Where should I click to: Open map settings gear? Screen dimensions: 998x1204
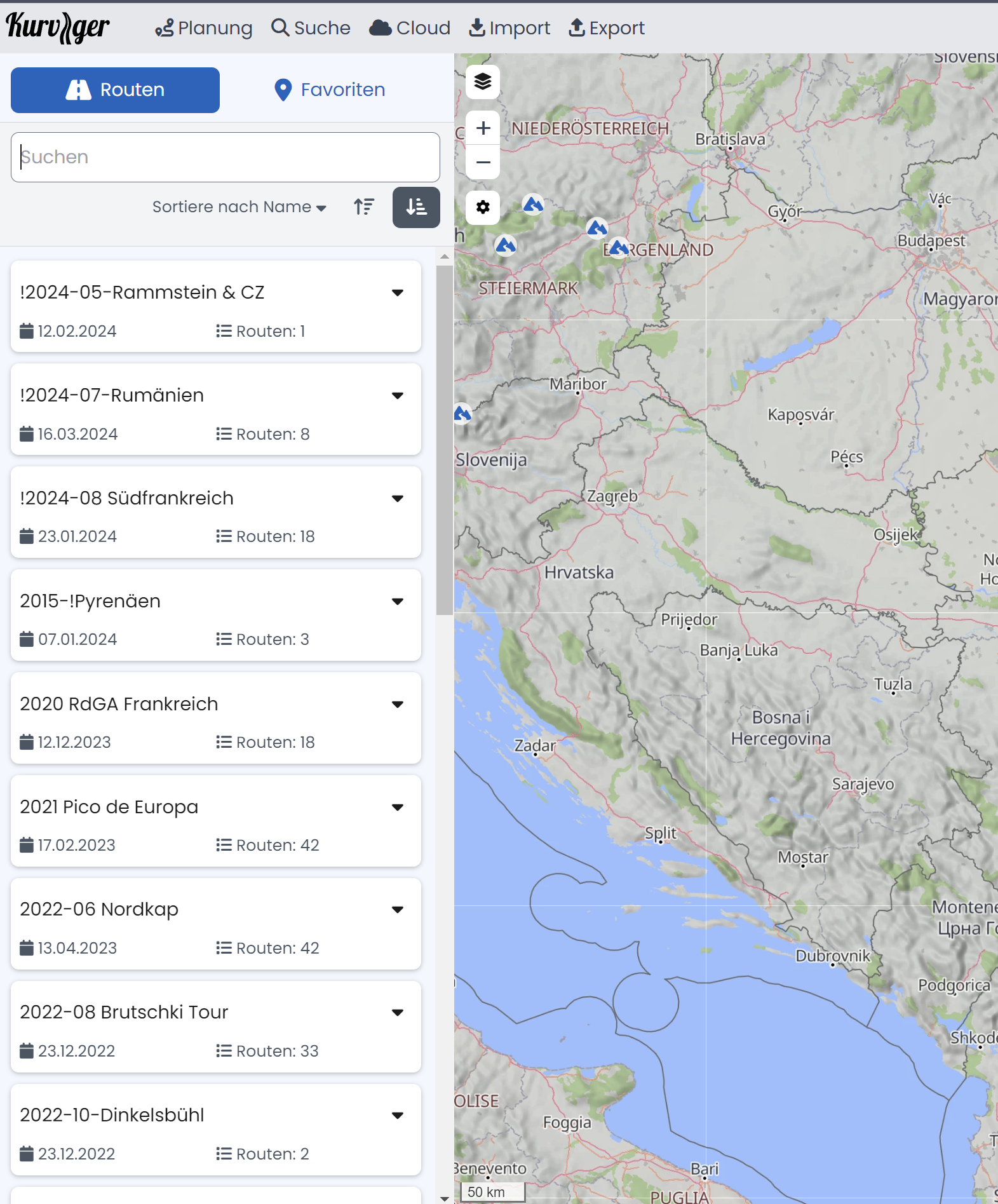tap(483, 207)
